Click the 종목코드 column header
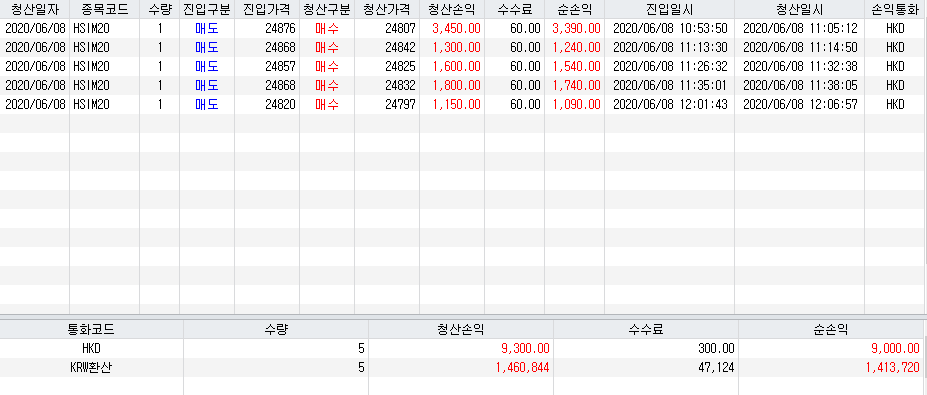 (x=105, y=9)
